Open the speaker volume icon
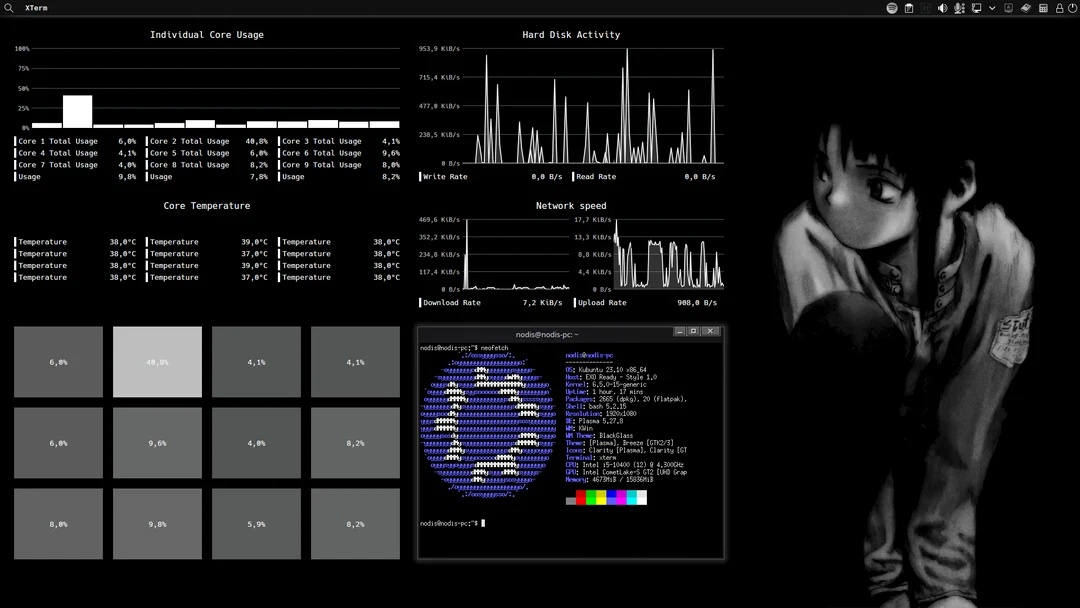 click(942, 8)
